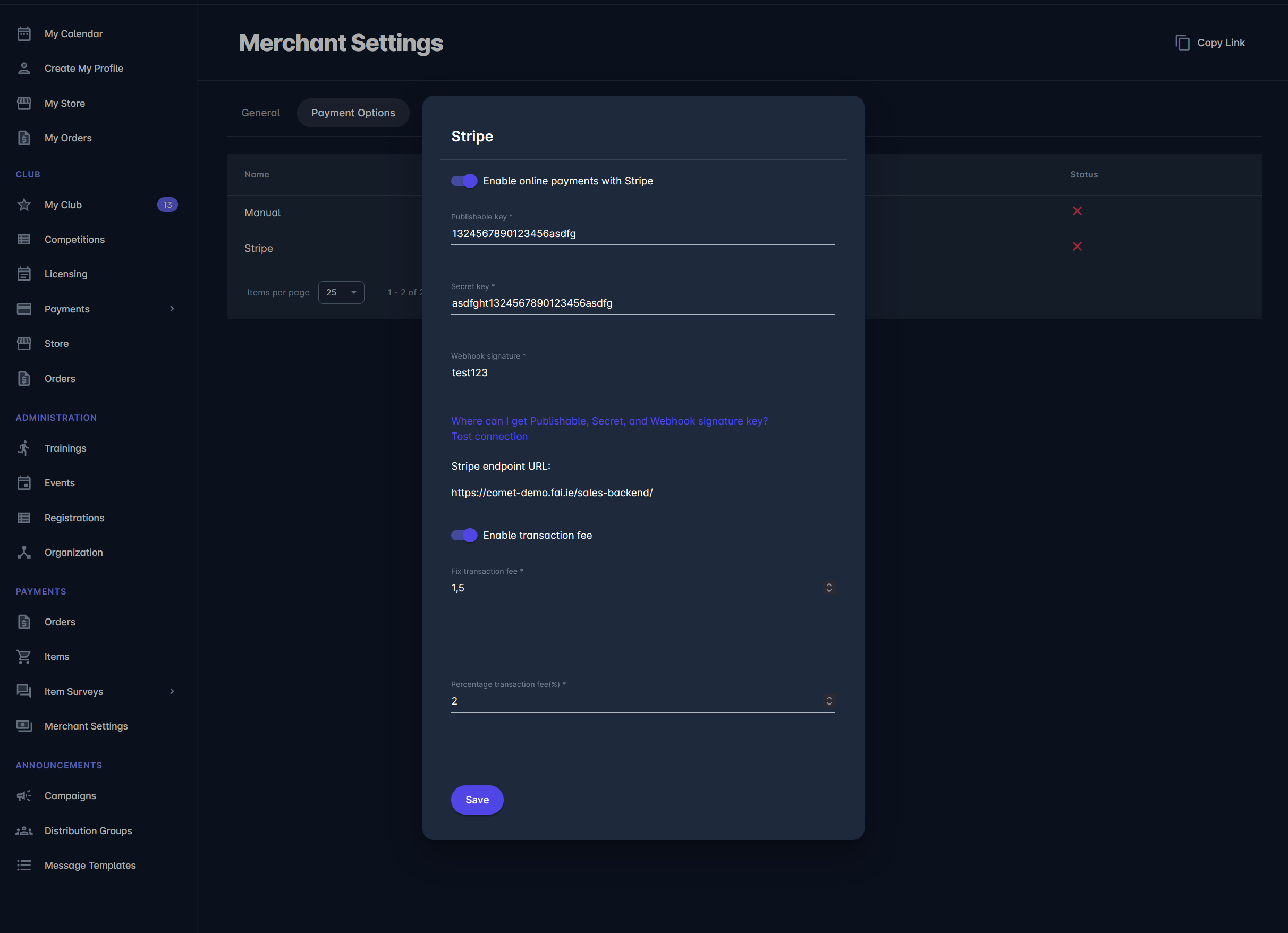Click the Items shopping cart icon
Viewport: 1288px width, 933px height.
click(x=24, y=657)
